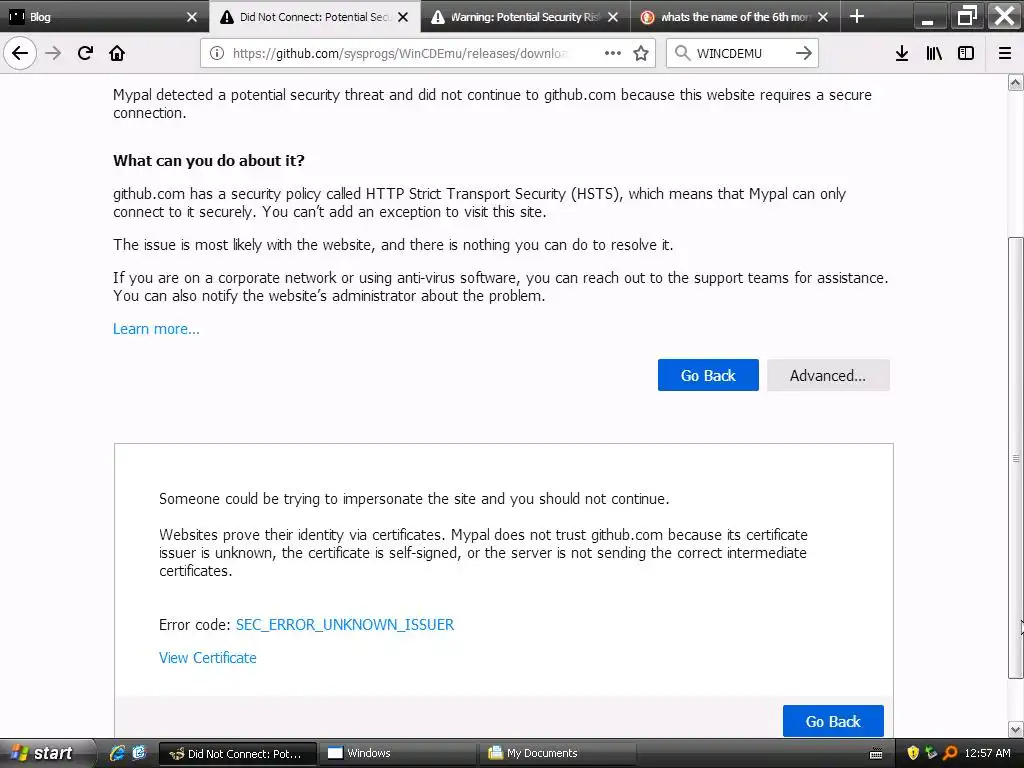
Task: Open the SEC_ERROR_UNKNOWN_ISSUER error code link
Action: (x=345, y=624)
